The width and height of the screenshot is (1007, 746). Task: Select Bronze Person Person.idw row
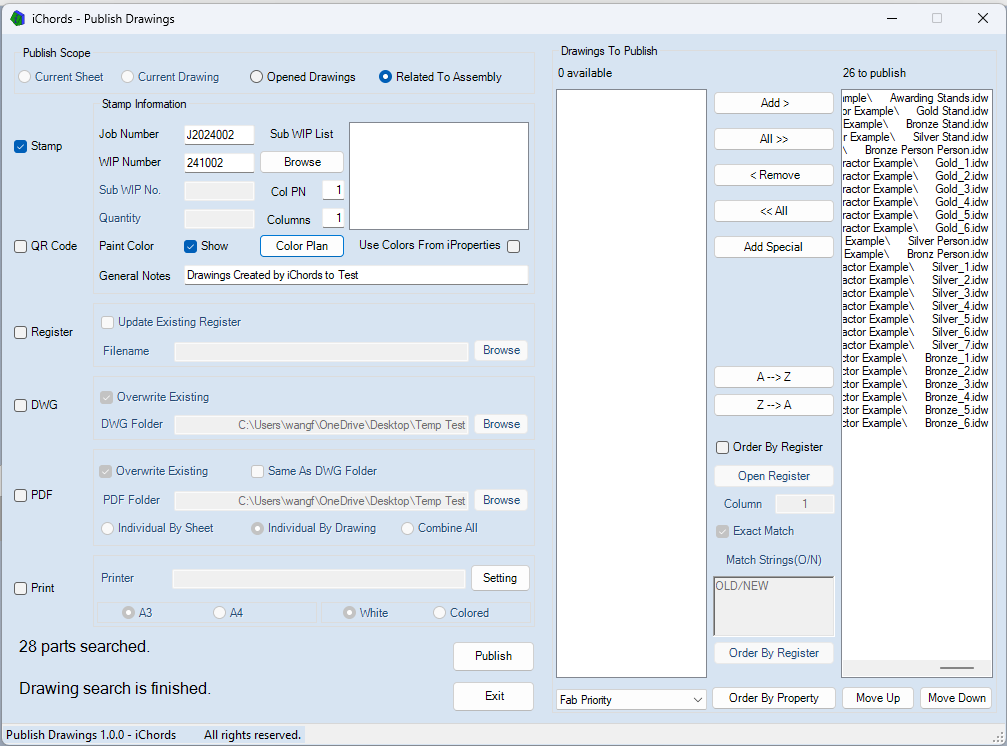coord(916,150)
